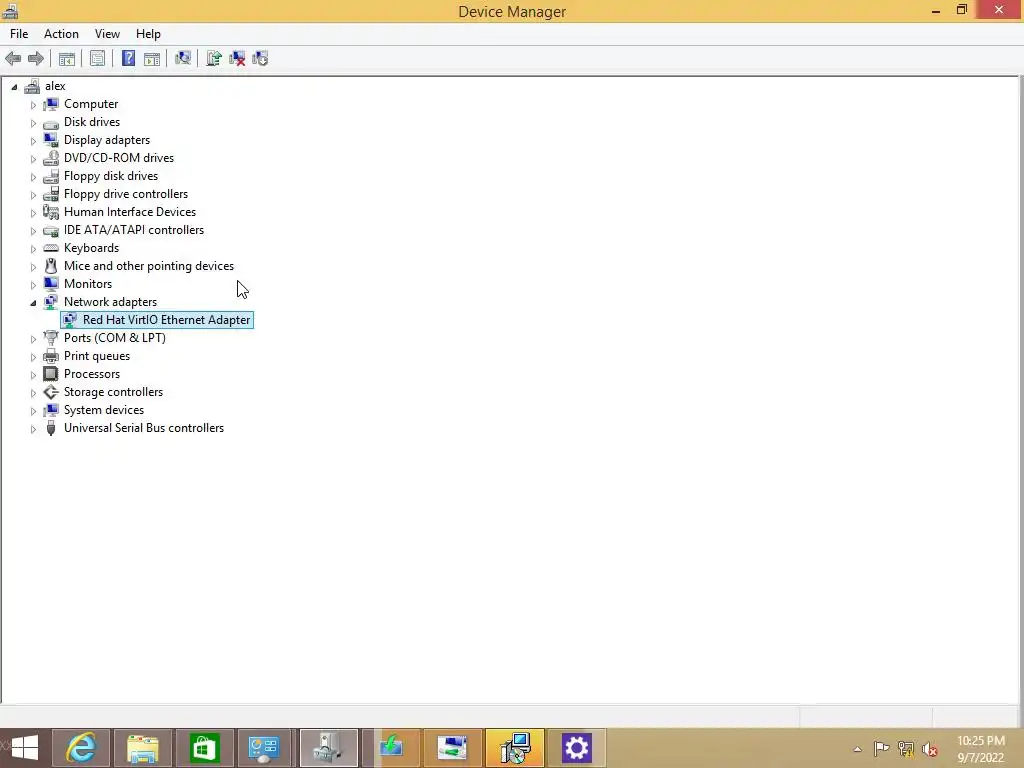Open the Windows Store taskbar icon

[x=204, y=748]
